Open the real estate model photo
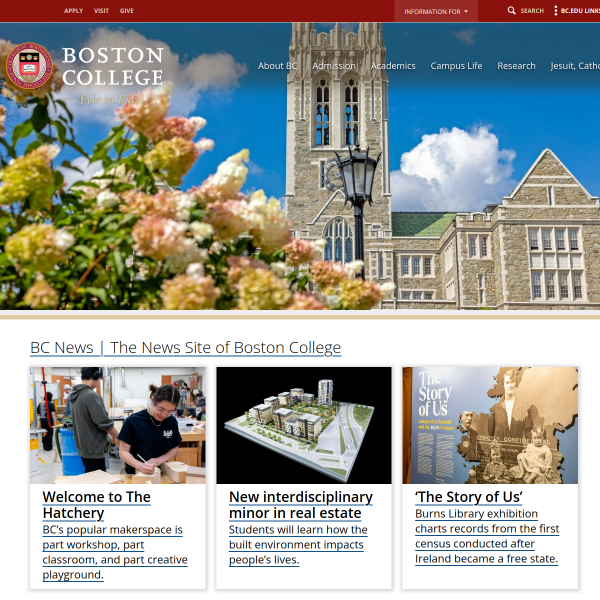Viewport: 600px width, 600px height. click(304, 425)
